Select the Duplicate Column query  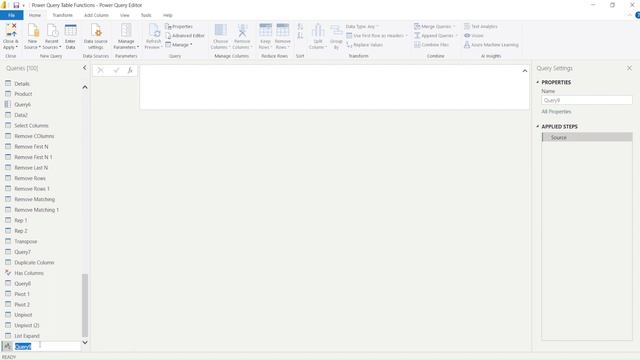(34, 262)
